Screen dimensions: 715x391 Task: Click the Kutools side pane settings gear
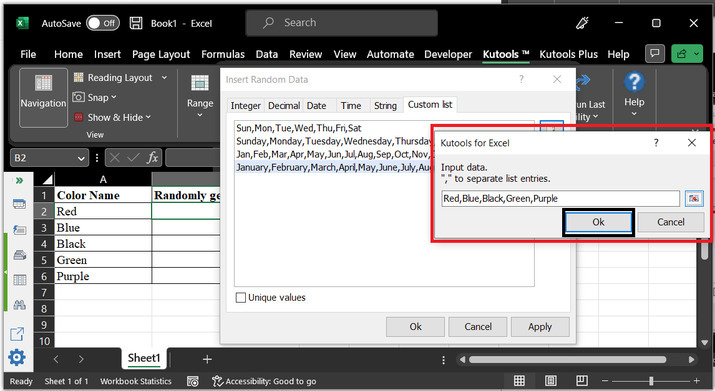click(x=17, y=357)
